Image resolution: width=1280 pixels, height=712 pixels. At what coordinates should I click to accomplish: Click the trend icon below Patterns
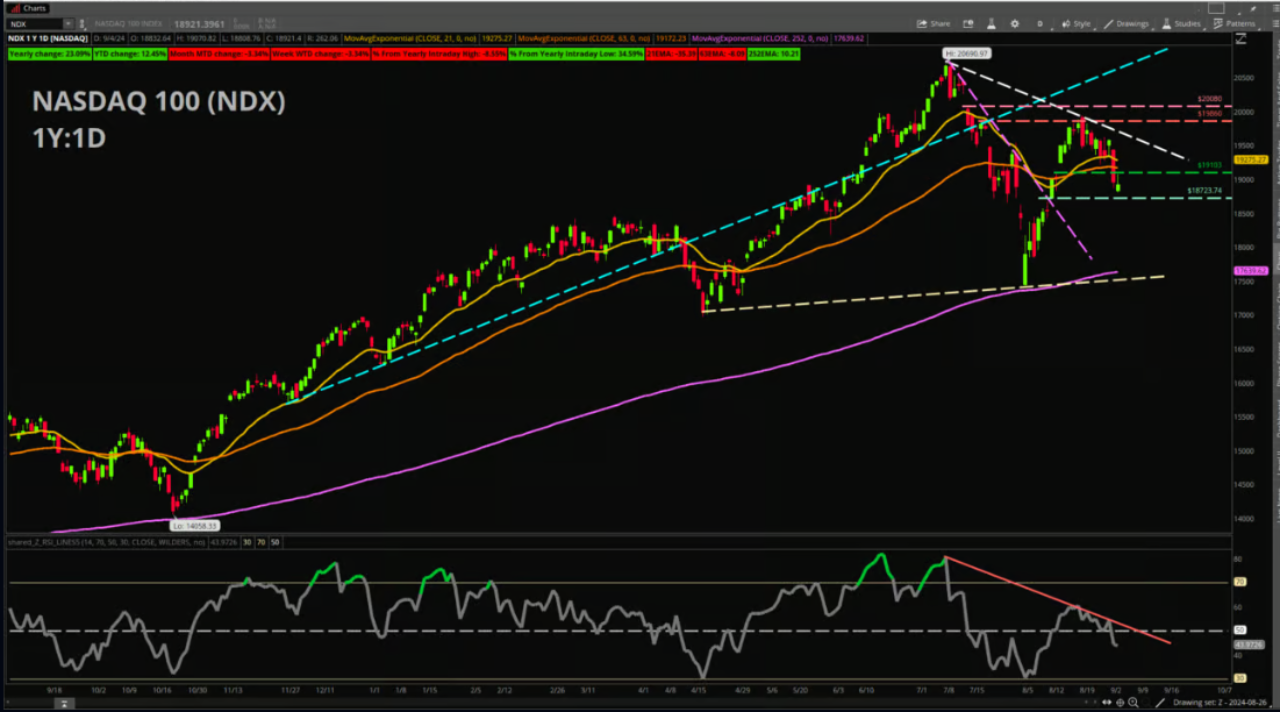(x=1241, y=39)
